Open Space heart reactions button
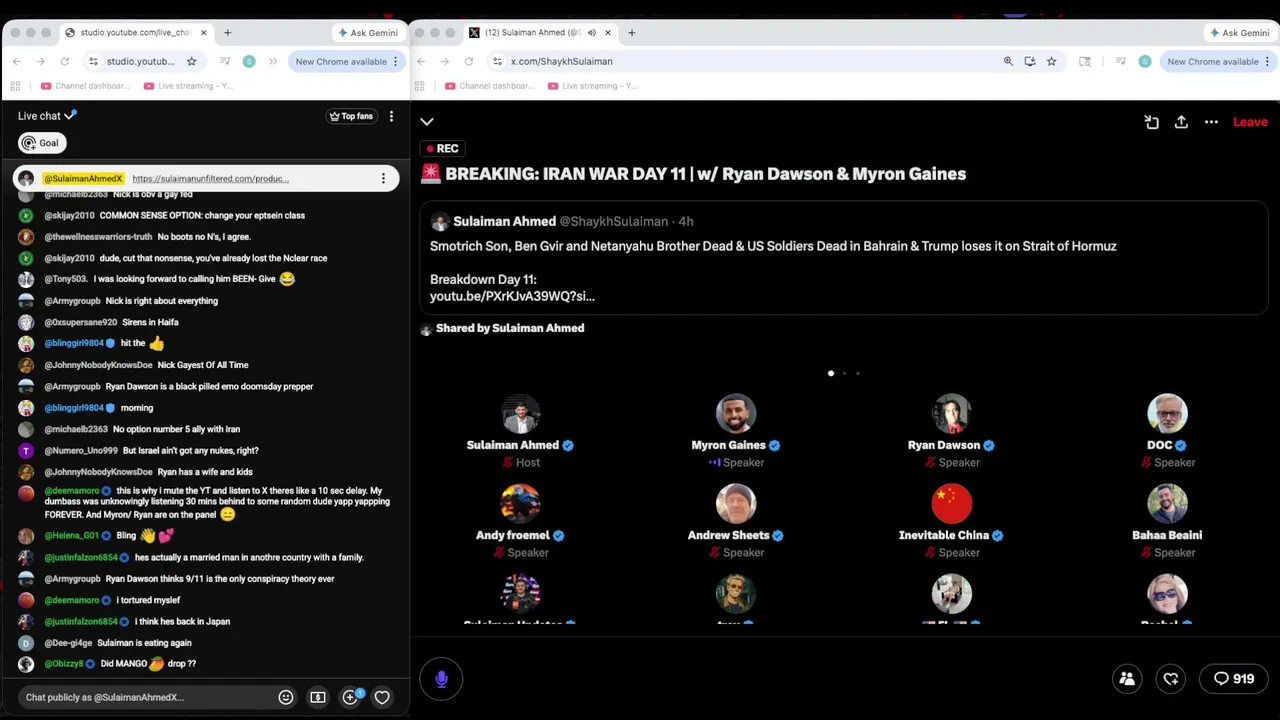The height and width of the screenshot is (720, 1280). click(1171, 679)
